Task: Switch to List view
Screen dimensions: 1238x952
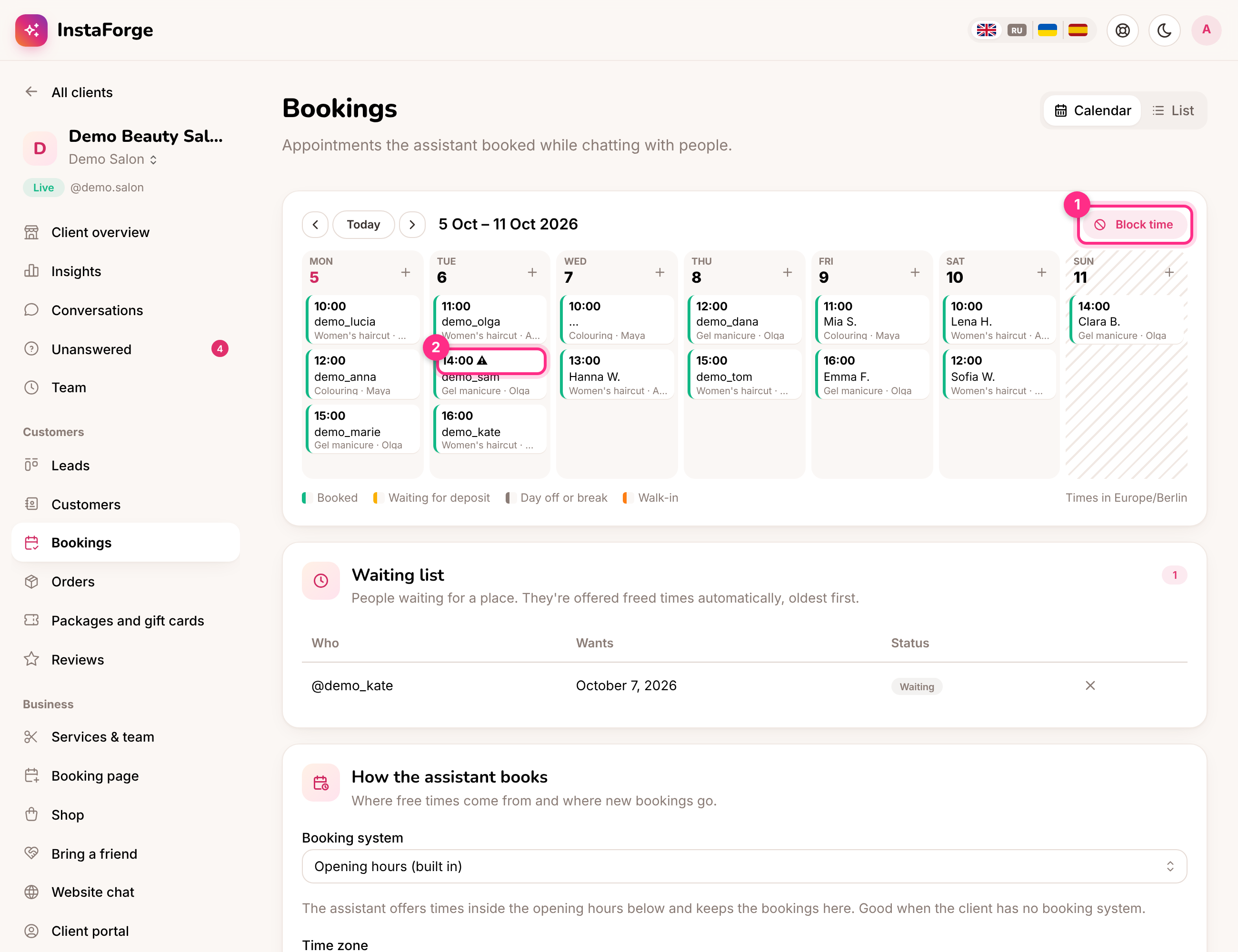Action: click(x=1173, y=110)
